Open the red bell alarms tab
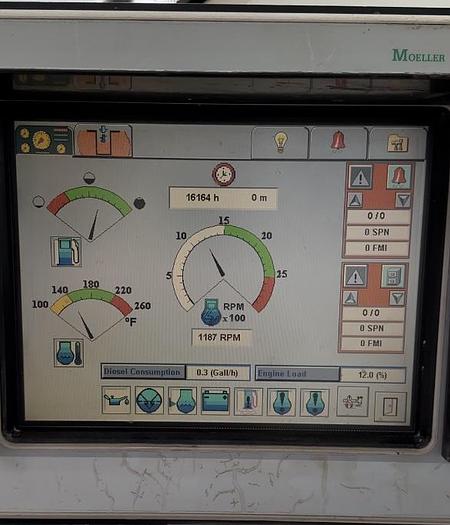 (x=338, y=142)
